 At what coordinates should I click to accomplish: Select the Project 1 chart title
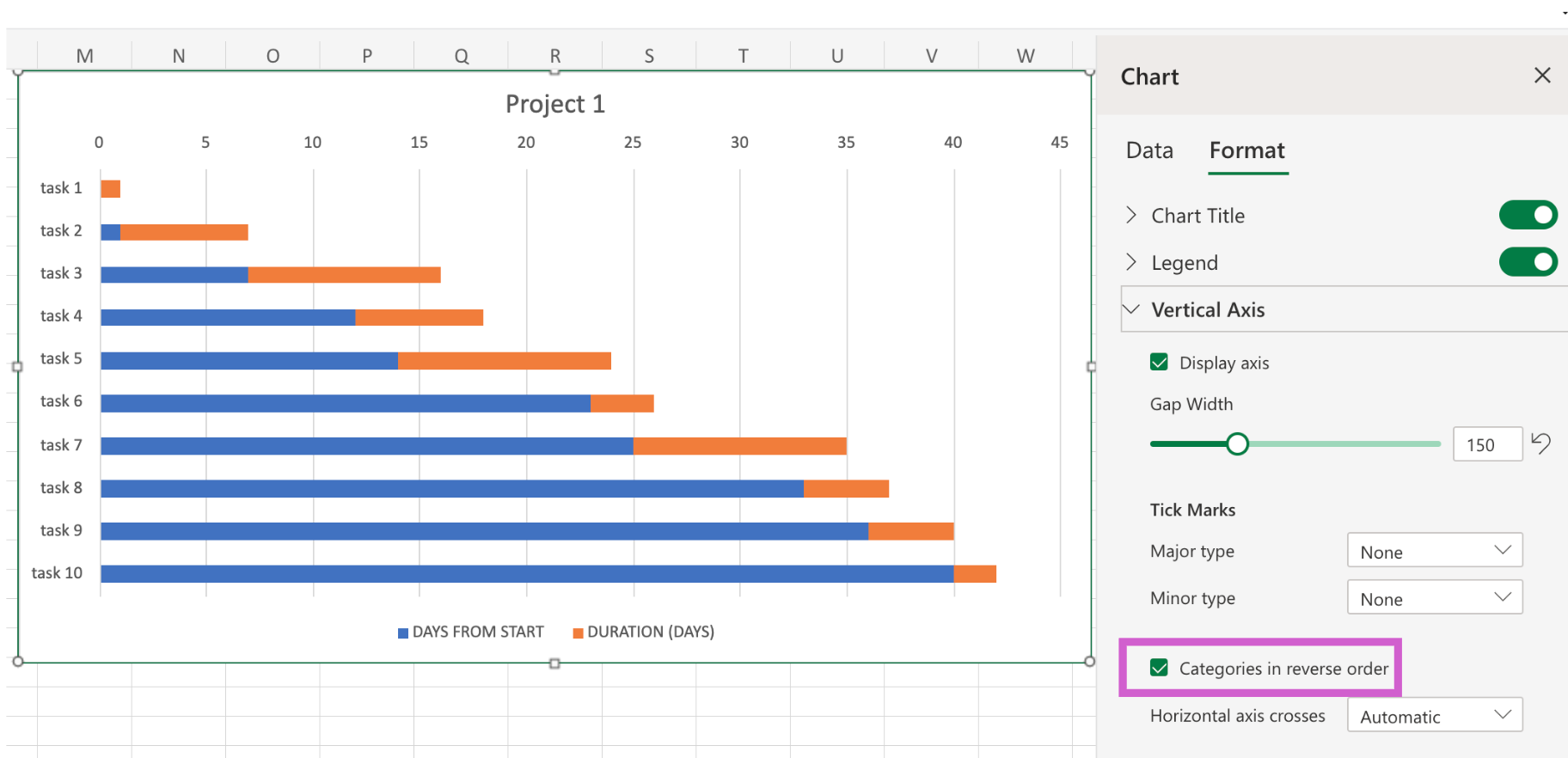pyautogui.click(x=554, y=104)
